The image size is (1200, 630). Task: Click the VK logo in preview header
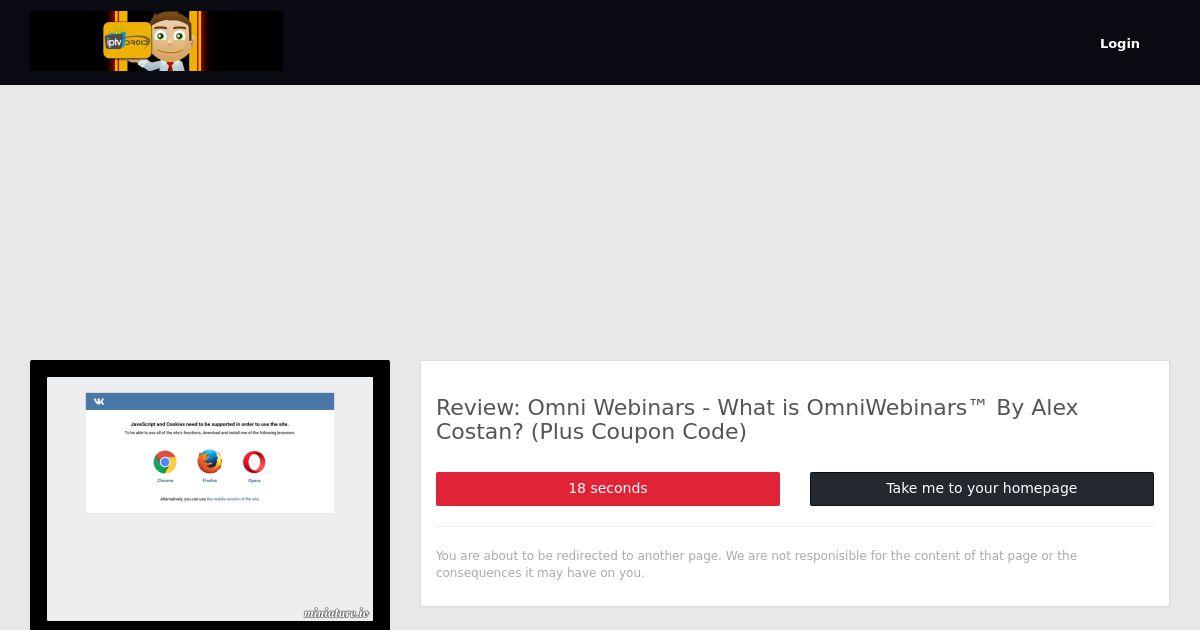click(x=99, y=402)
